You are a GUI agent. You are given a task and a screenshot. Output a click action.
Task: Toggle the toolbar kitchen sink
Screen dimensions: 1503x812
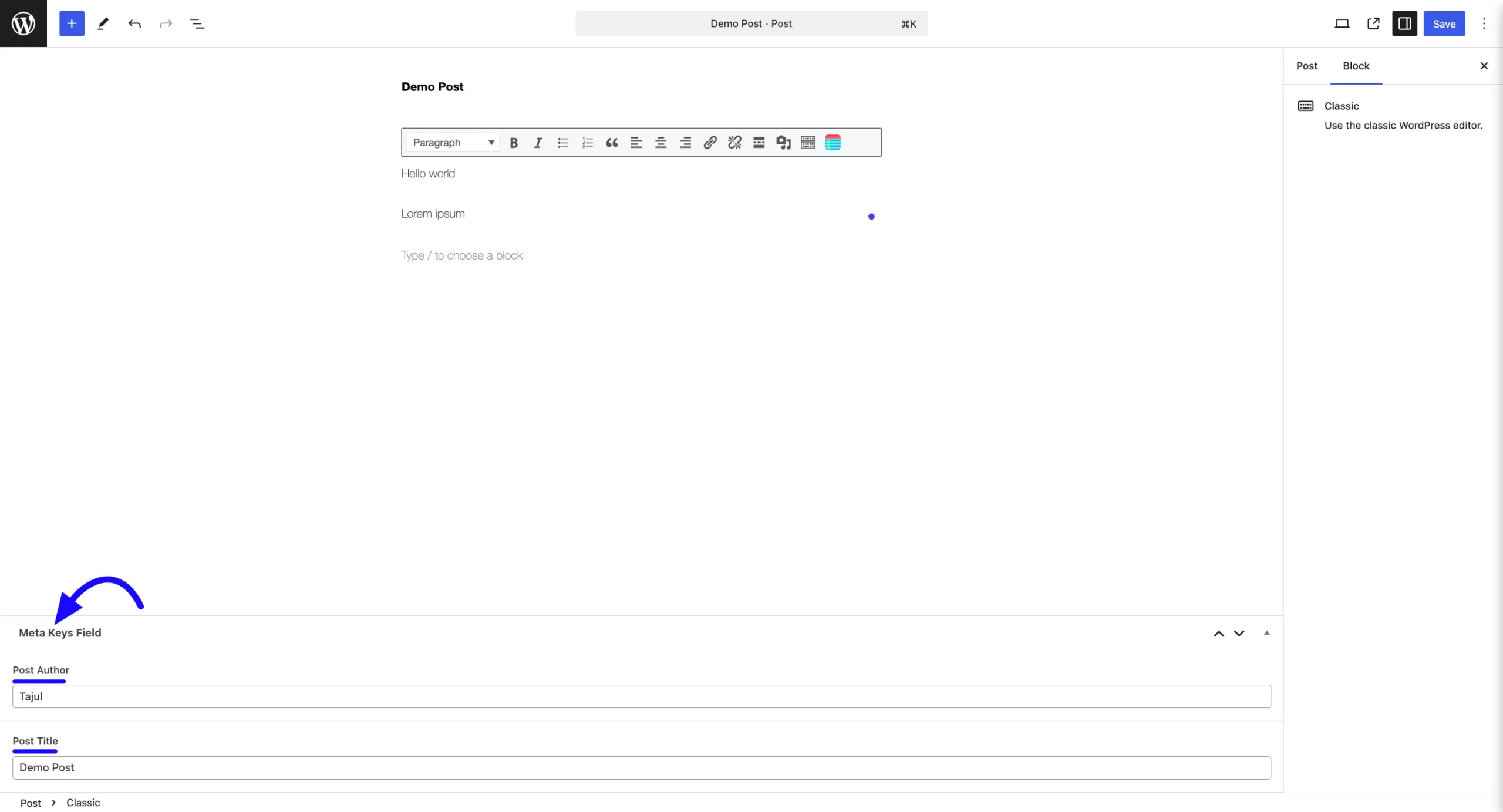point(808,143)
